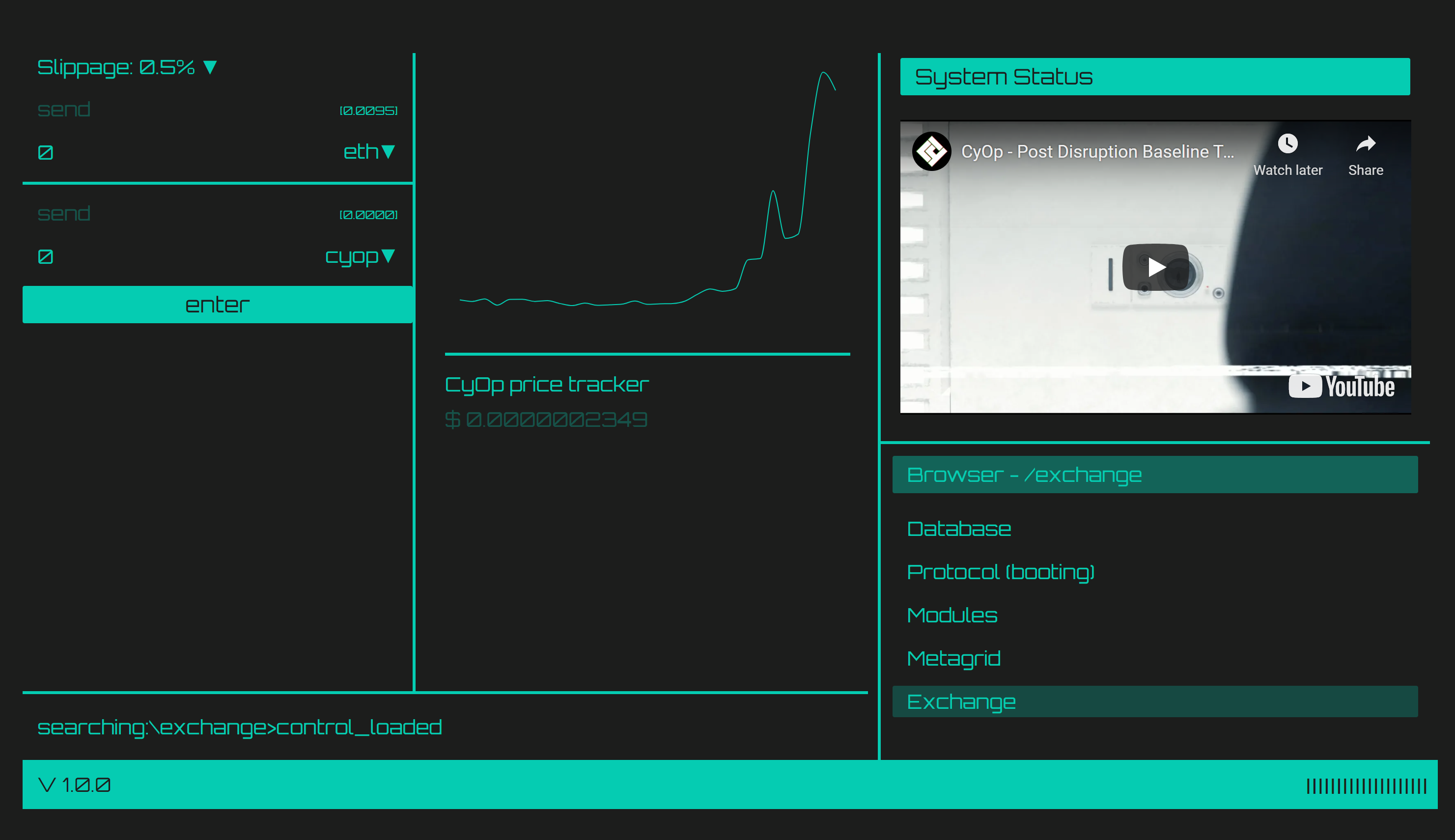Click the searching:\exchange>control_loaded status text
Viewport: 1455px width, 840px height.
(x=239, y=728)
